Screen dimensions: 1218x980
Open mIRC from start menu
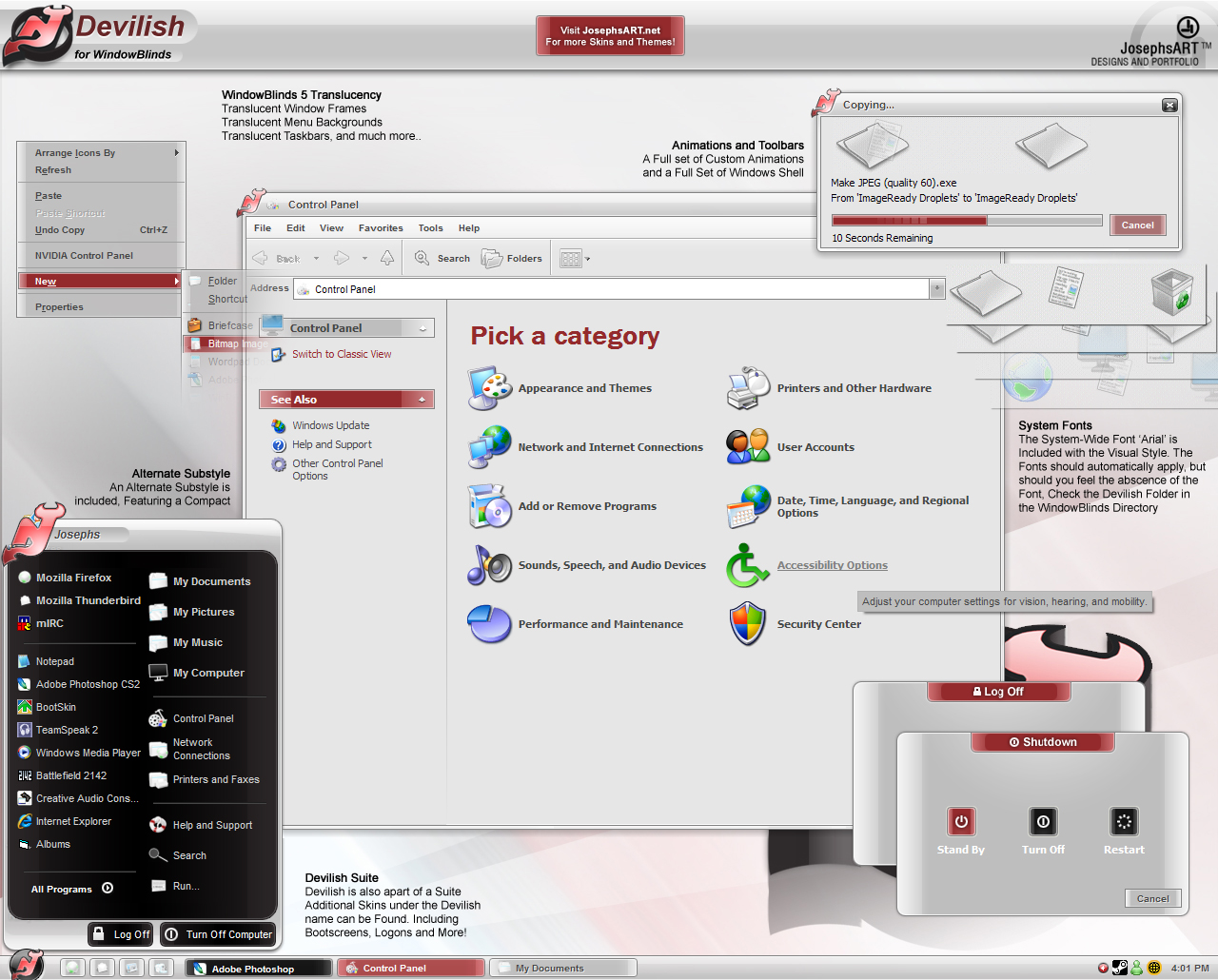tap(41, 623)
